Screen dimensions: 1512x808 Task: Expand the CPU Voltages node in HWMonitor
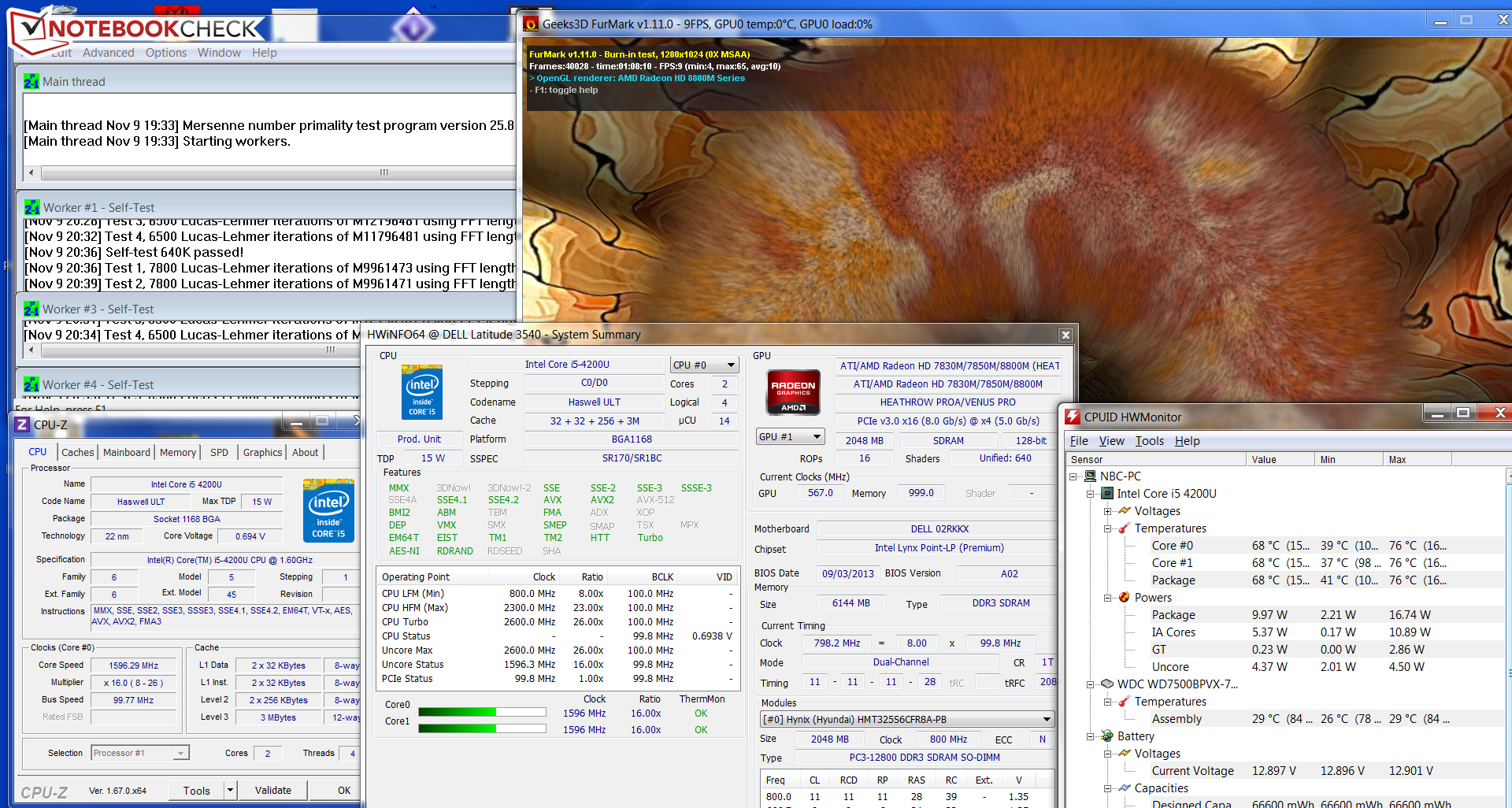click(x=1108, y=511)
